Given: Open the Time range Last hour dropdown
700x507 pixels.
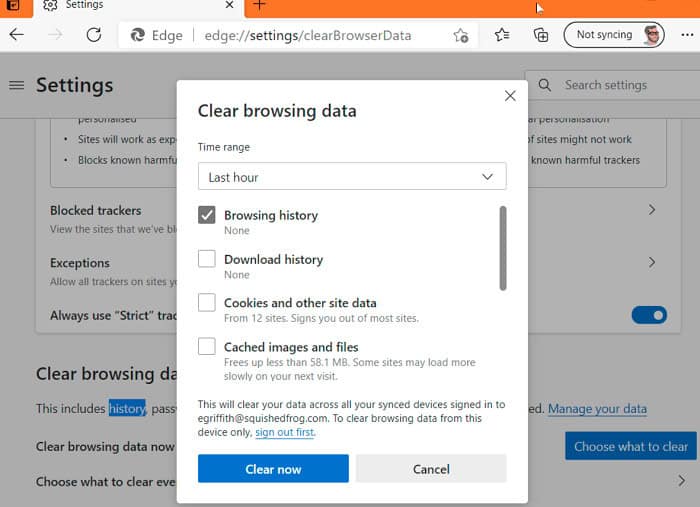Looking at the screenshot, I should pyautogui.click(x=352, y=177).
